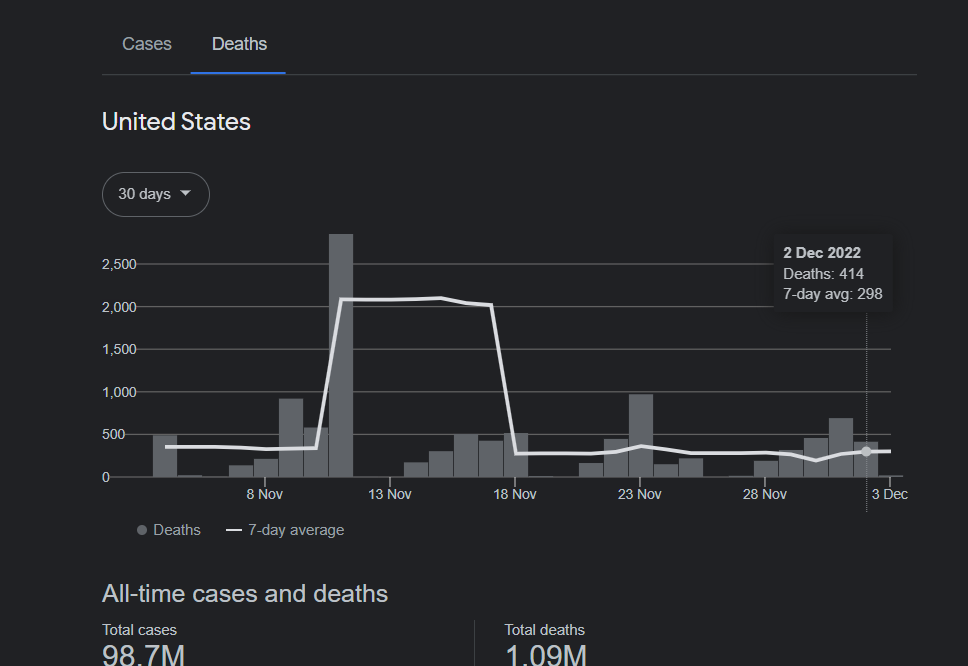968x666 pixels.
Task: Click the grey Deaths legend dot
Action: coord(142,530)
